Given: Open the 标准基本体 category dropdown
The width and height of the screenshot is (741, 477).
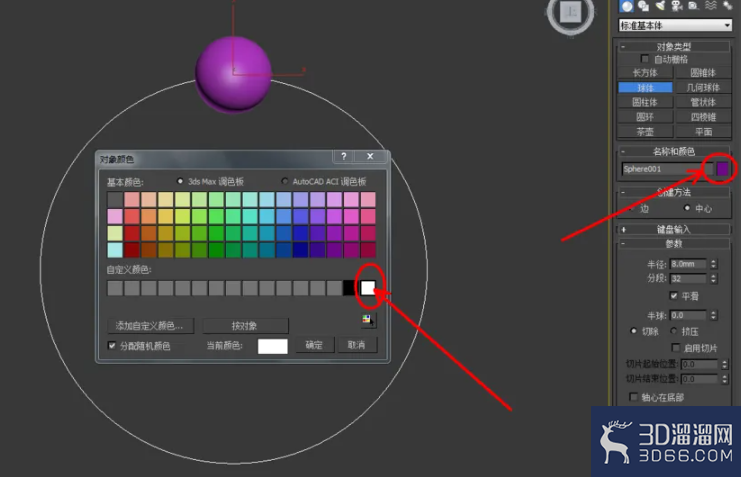Looking at the screenshot, I should [675, 25].
